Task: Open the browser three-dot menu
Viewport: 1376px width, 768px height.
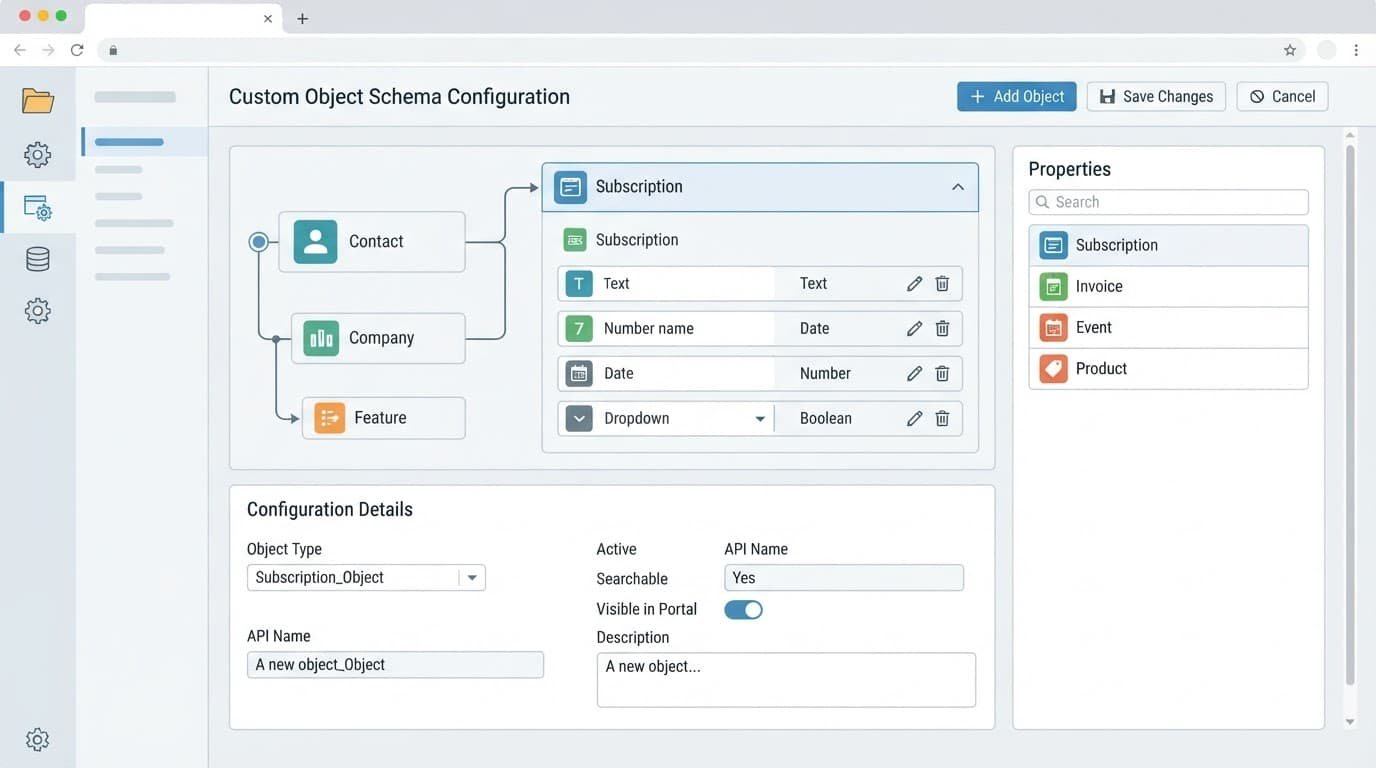Action: pyautogui.click(x=1356, y=50)
